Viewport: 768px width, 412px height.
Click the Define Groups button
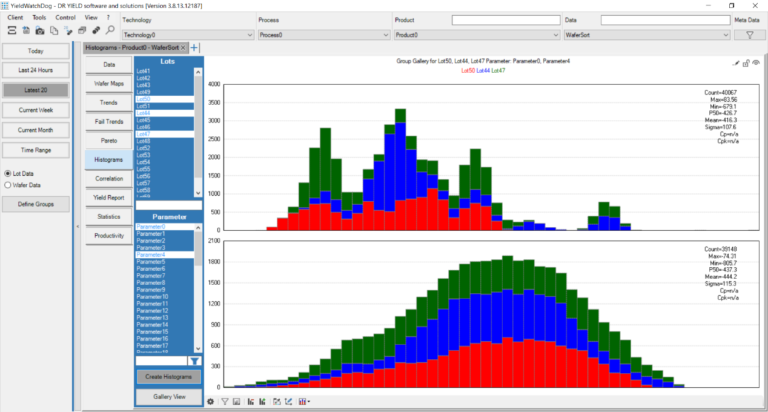click(x=36, y=204)
